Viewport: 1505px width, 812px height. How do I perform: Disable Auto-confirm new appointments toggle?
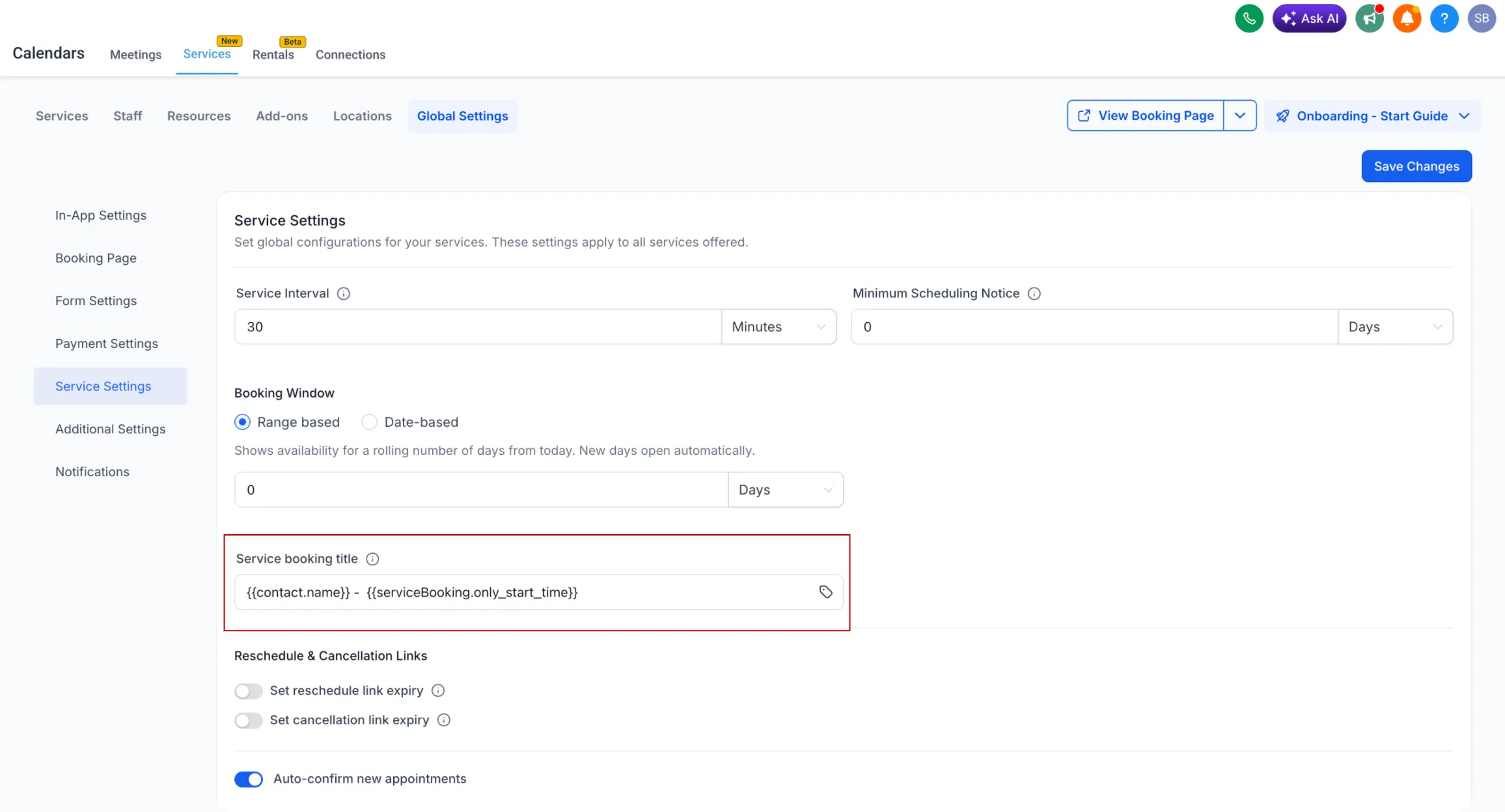pos(249,779)
